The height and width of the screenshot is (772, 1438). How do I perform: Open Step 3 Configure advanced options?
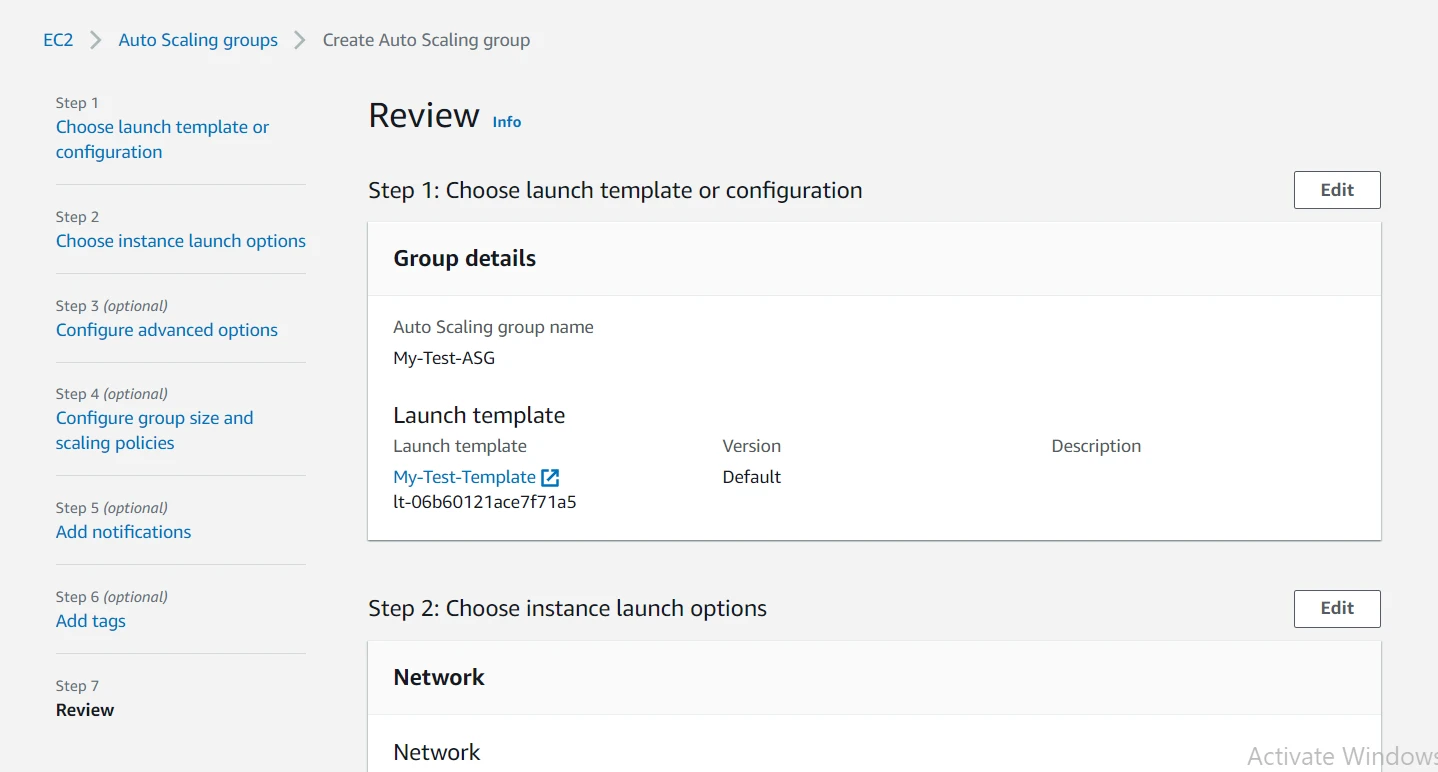(166, 329)
